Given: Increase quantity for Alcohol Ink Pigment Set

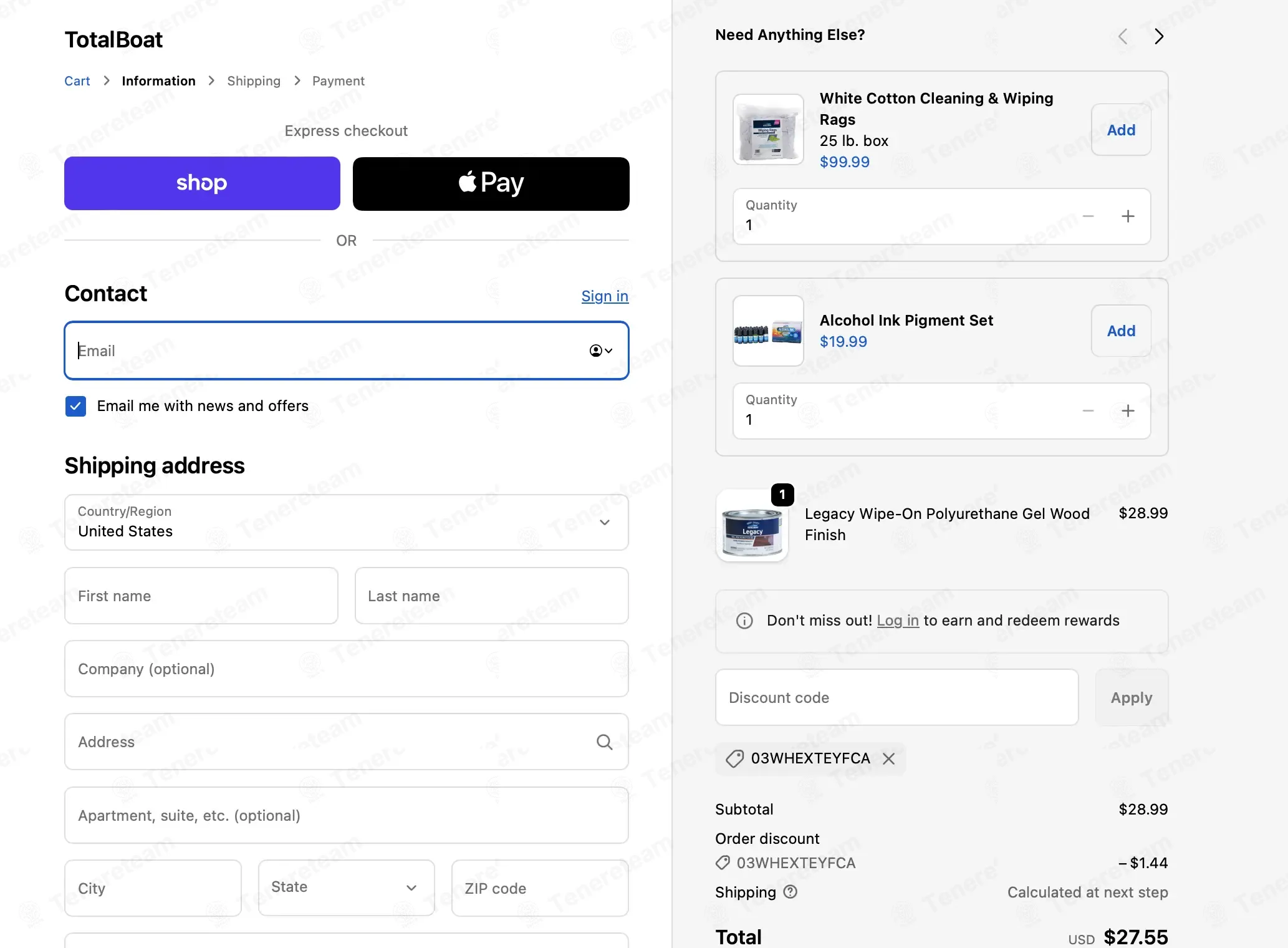Looking at the screenshot, I should click(1128, 411).
